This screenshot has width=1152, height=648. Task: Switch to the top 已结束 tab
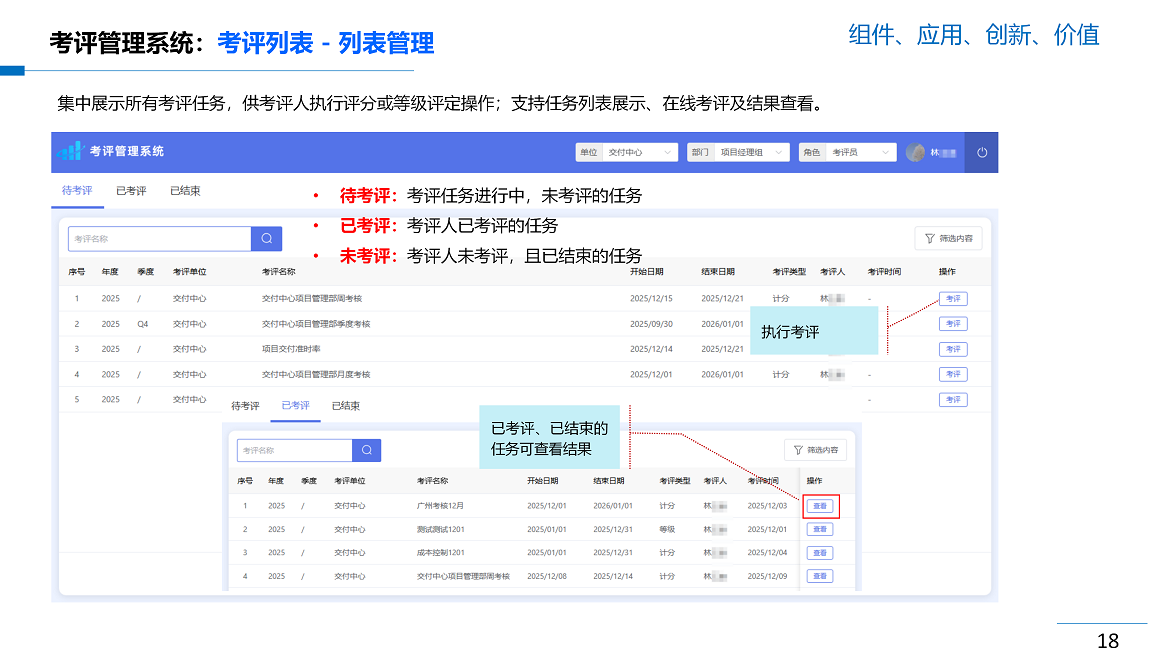[185, 191]
